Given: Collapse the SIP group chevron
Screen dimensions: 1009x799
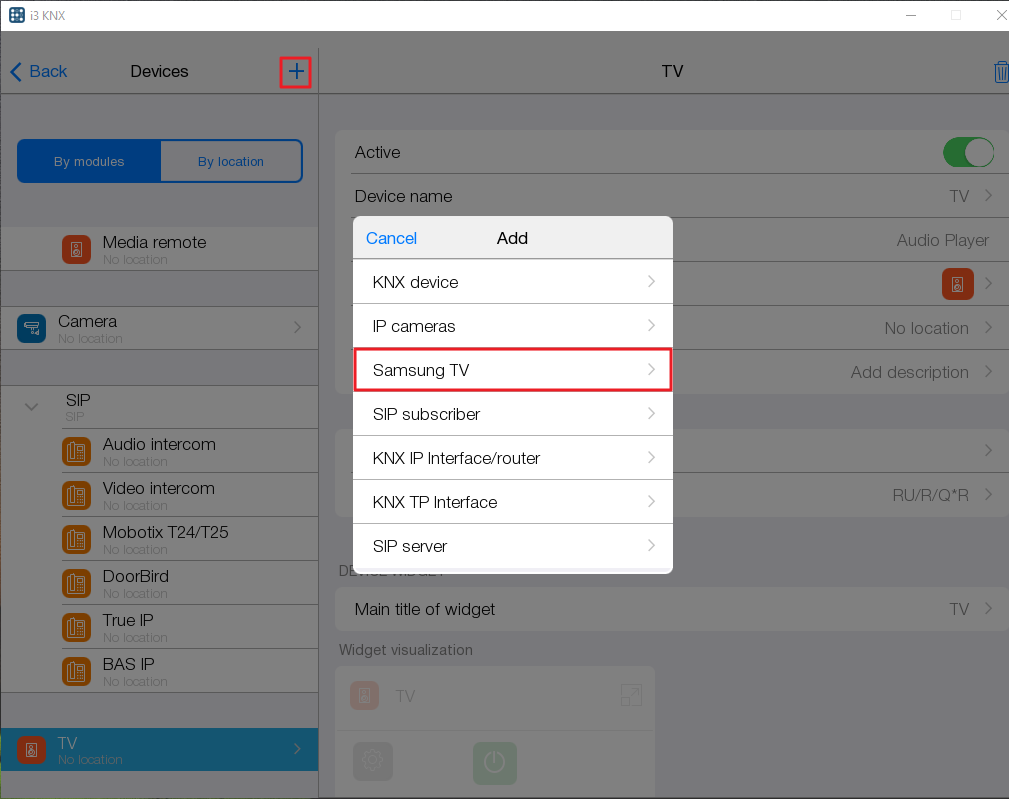Looking at the screenshot, I should tap(32, 406).
